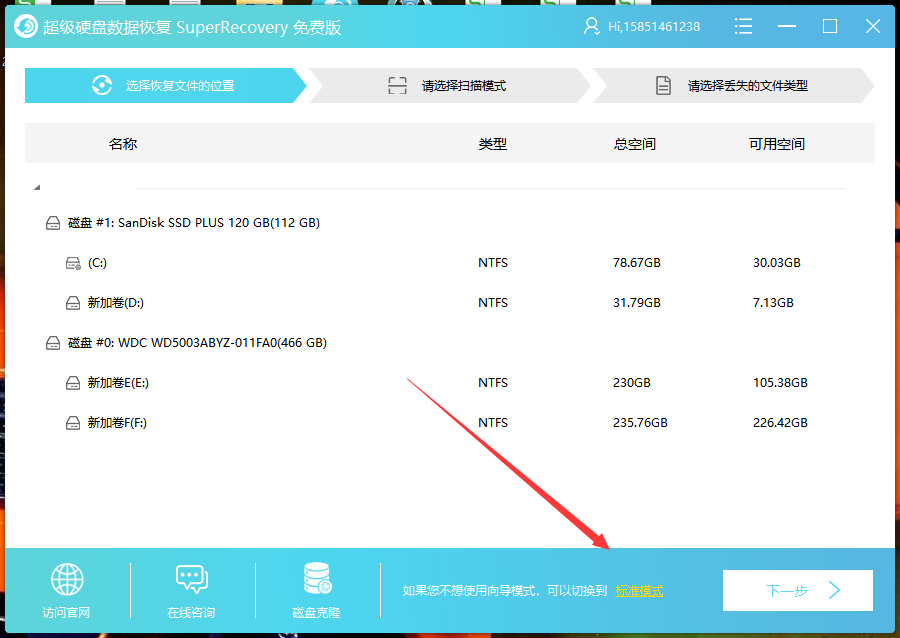Collapse the disk tree triangle

37,187
